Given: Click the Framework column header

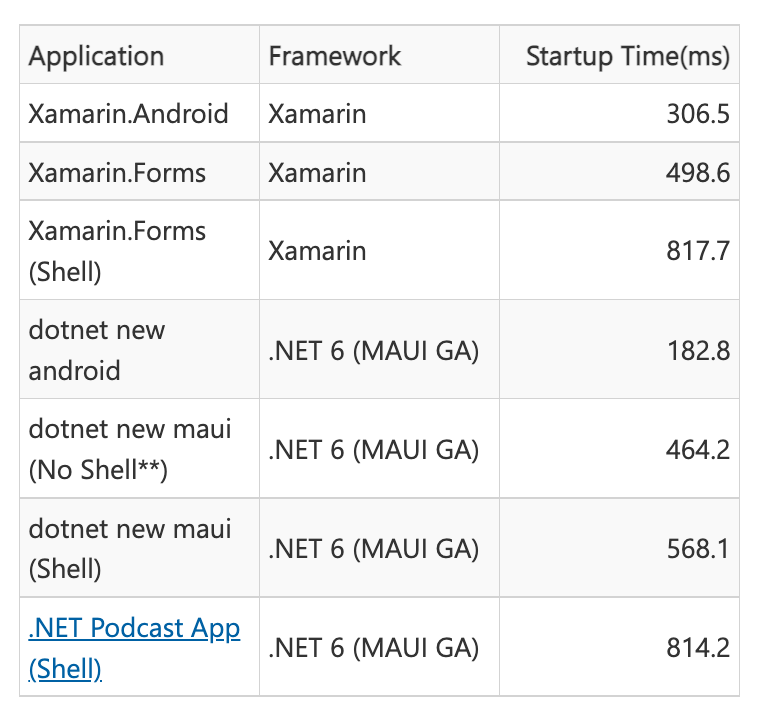Looking at the screenshot, I should click(x=335, y=56).
